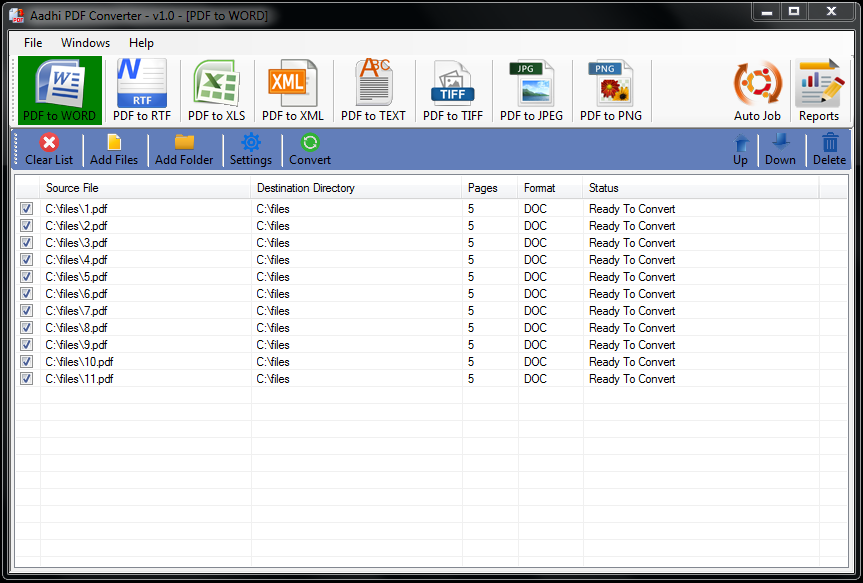
Task: Sort by the Status column header
Action: click(701, 188)
